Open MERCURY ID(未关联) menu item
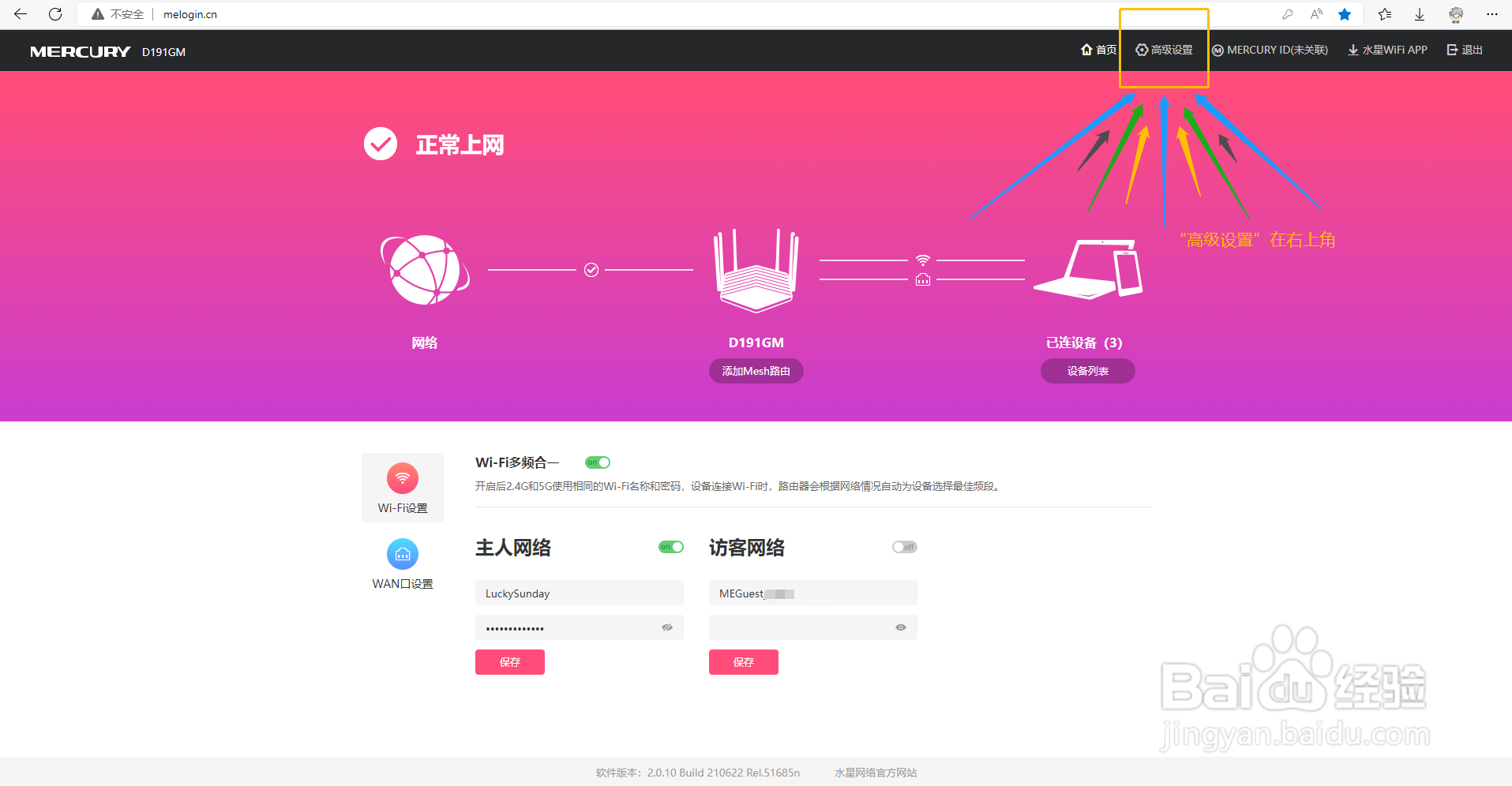The image size is (1512, 786). click(x=1270, y=50)
